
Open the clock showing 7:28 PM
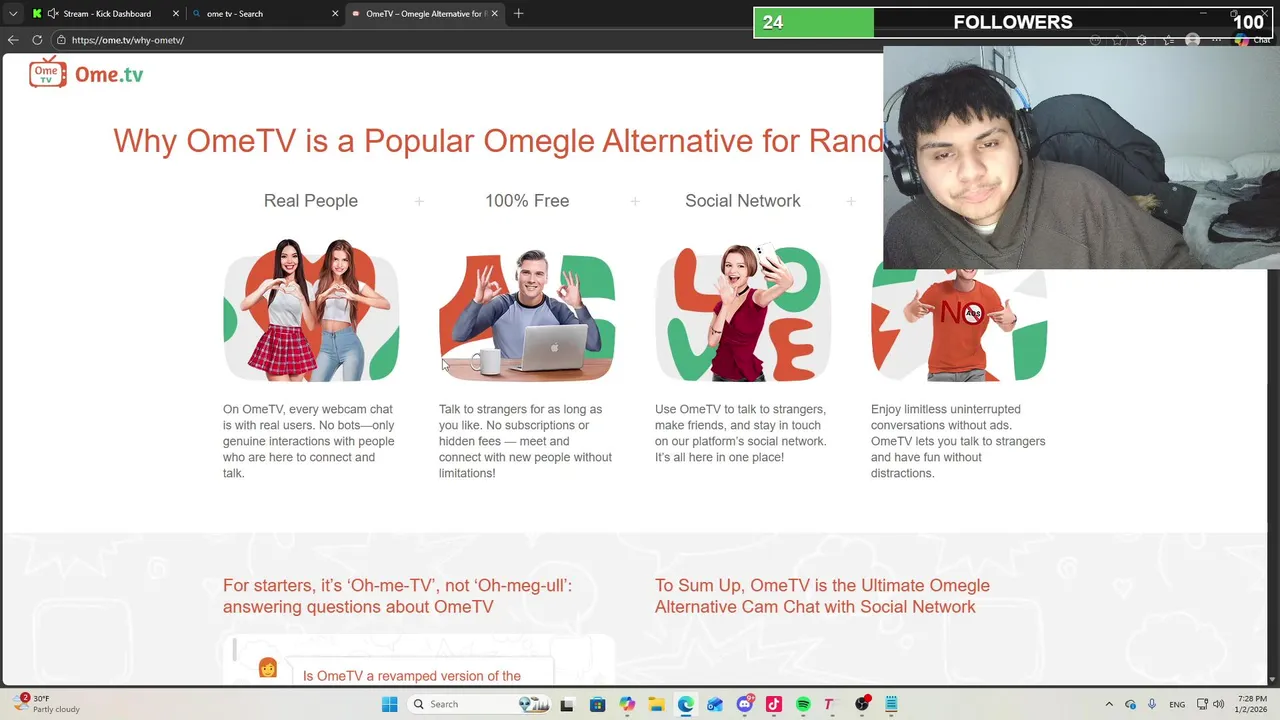coord(1253,704)
